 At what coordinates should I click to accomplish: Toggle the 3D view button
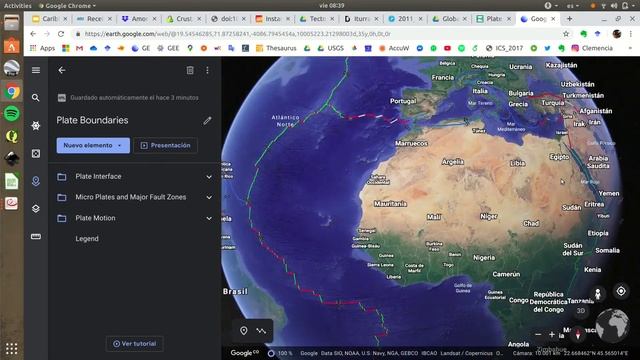[x=581, y=311]
